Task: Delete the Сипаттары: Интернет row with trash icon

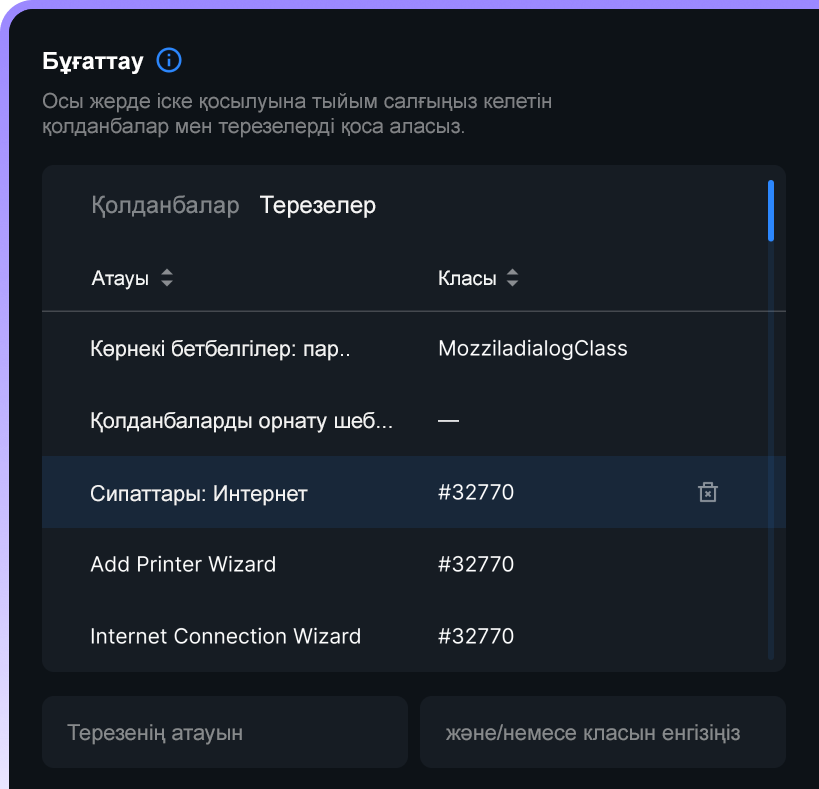Action: tap(708, 492)
